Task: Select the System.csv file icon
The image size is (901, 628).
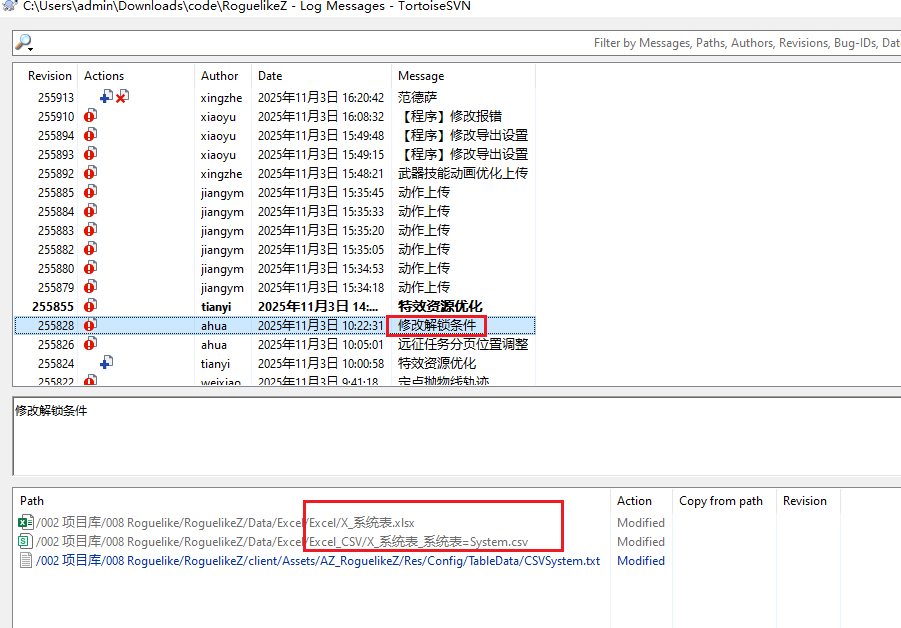Action: (x=26, y=541)
